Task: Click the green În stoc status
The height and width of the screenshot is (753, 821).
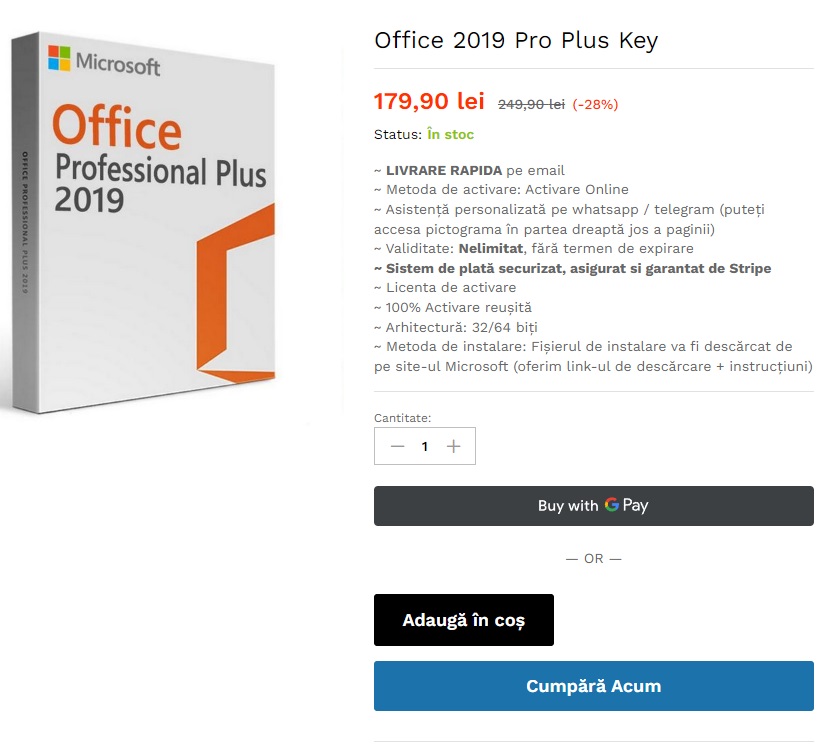Action: coord(450,134)
